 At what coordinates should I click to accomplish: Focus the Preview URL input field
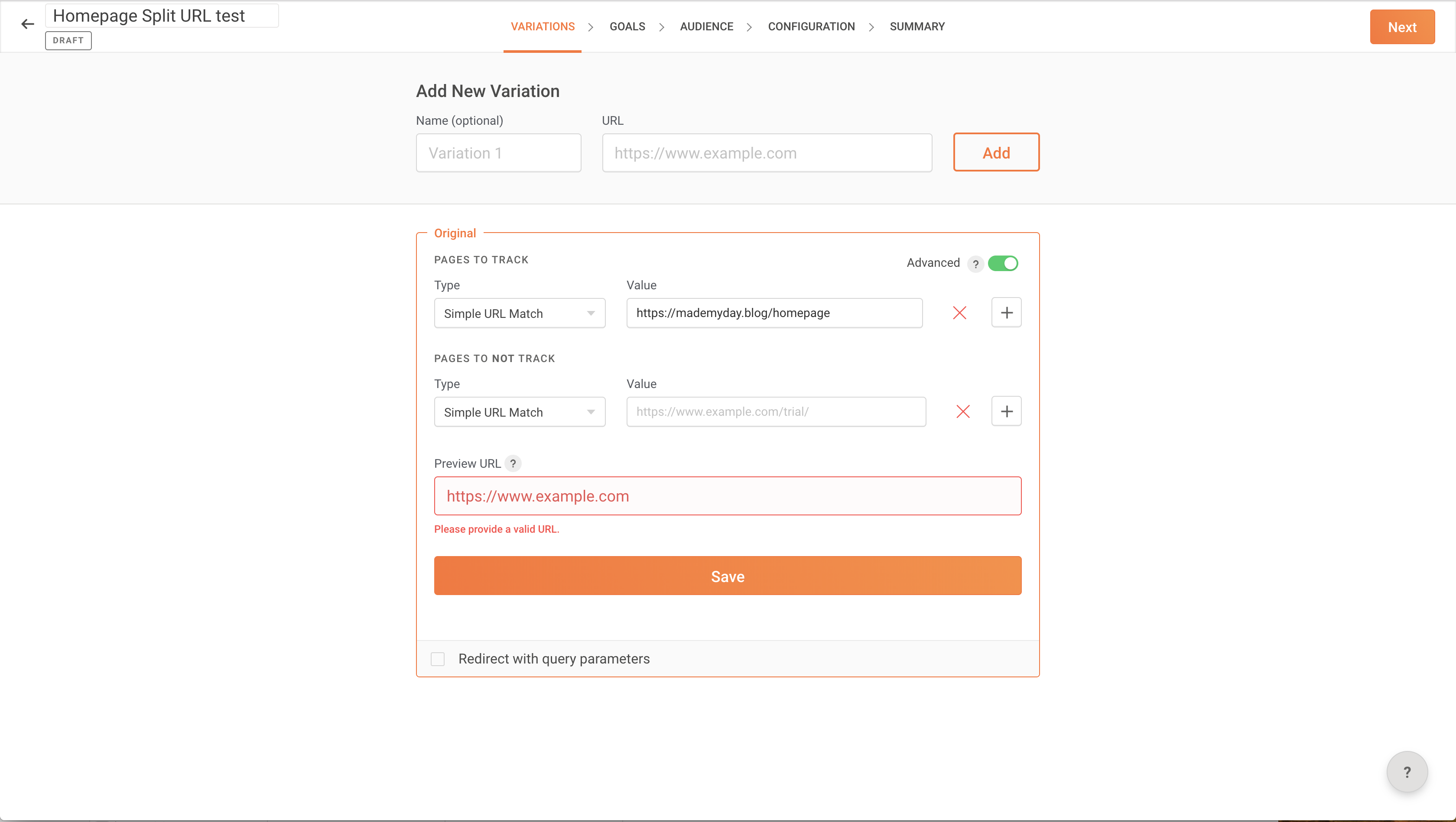click(727, 496)
